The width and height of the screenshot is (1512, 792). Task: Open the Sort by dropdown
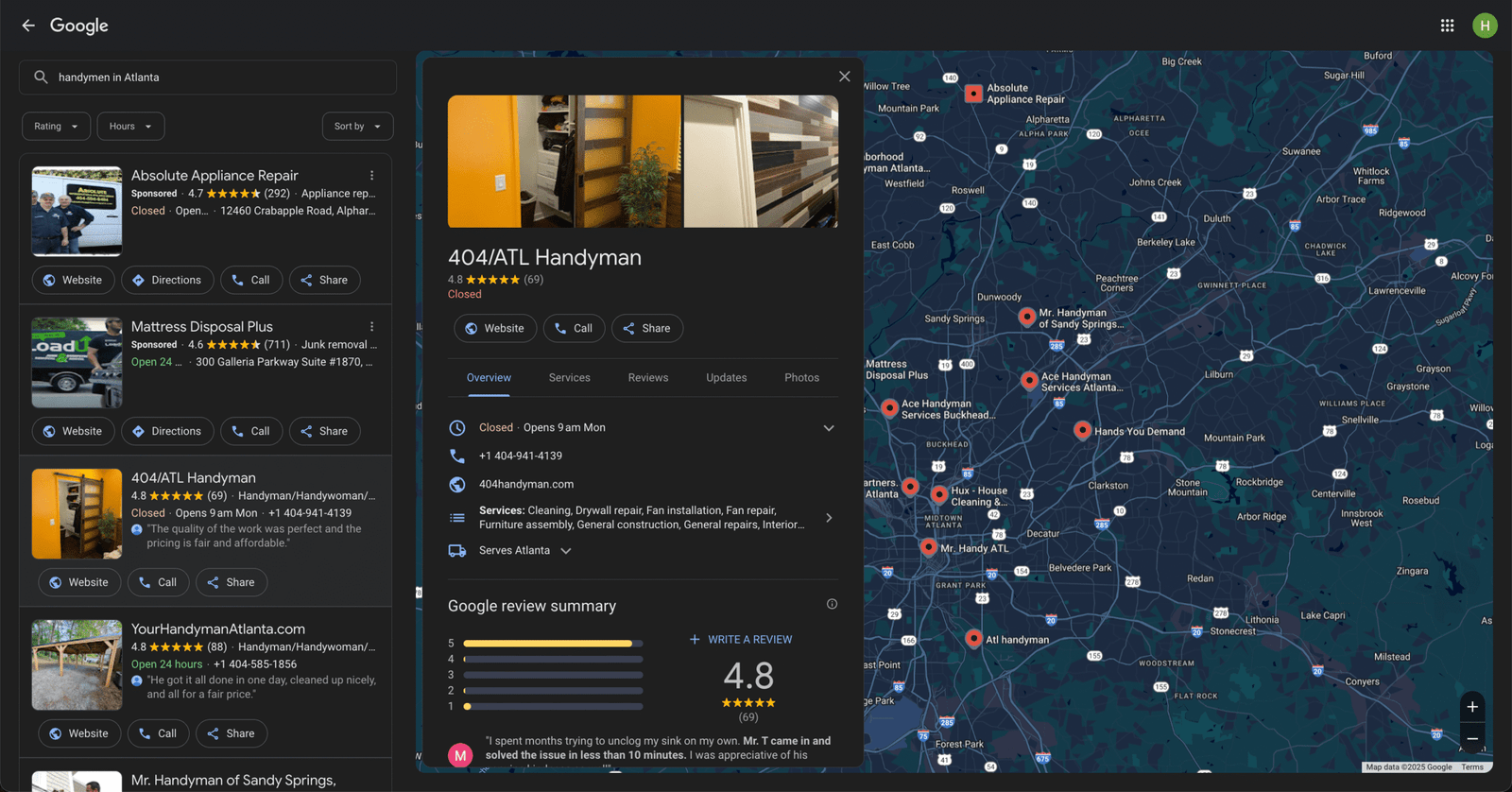click(357, 126)
